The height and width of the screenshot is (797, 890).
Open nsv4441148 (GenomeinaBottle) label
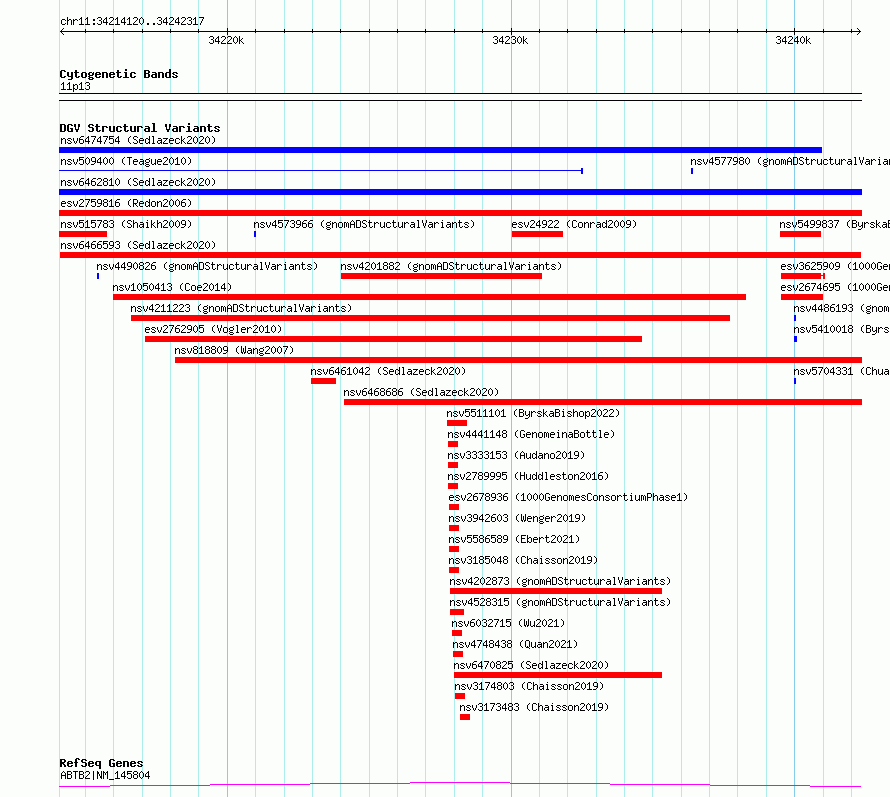point(531,434)
